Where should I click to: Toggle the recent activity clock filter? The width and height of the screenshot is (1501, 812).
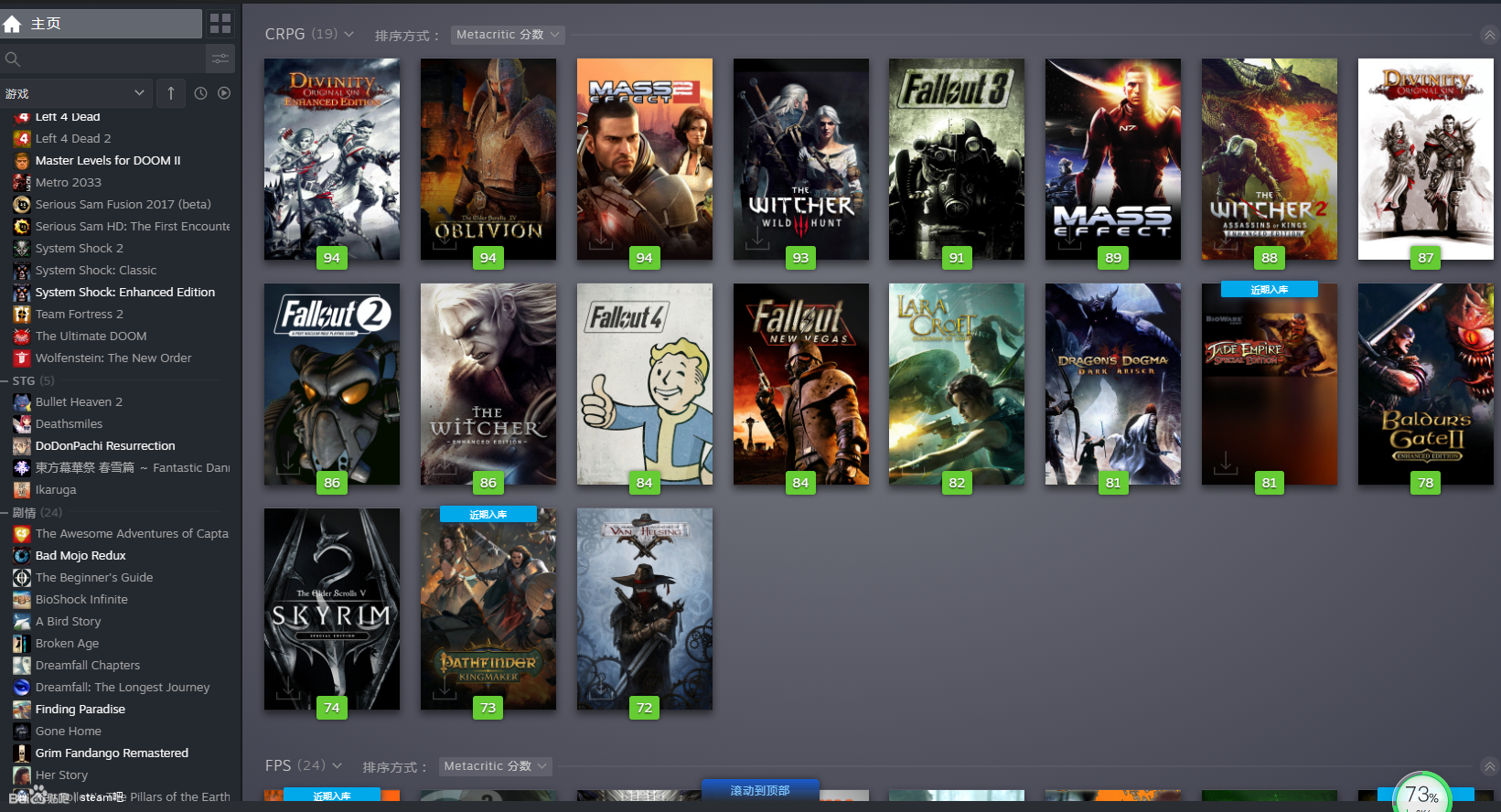(x=200, y=93)
